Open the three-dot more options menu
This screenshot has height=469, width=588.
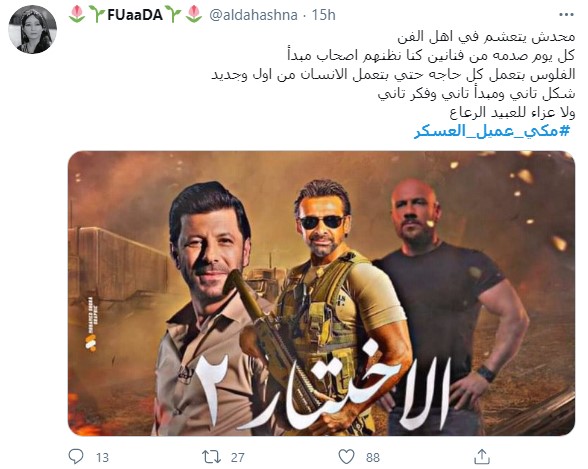tap(566, 15)
